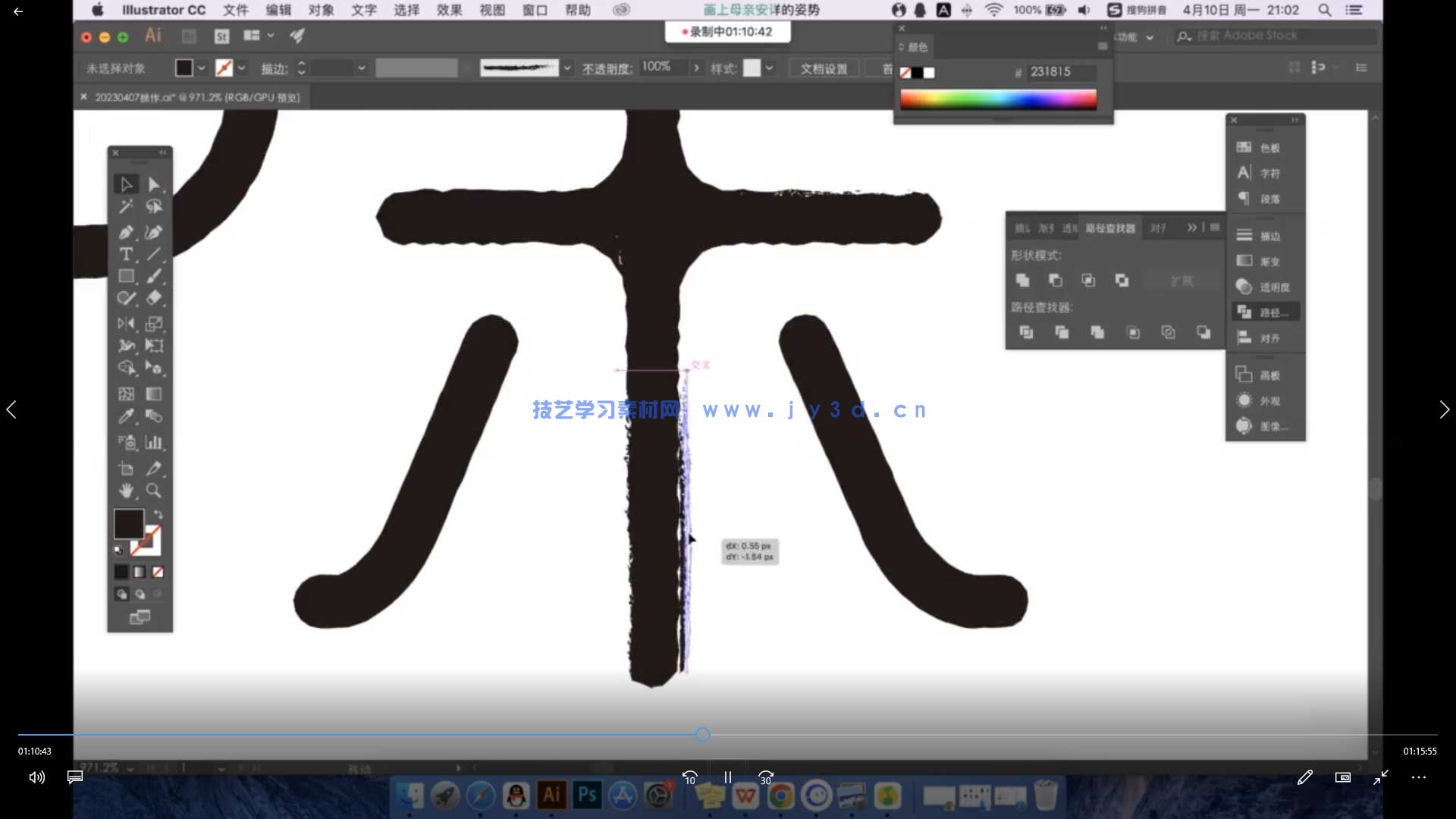This screenshot has width=1456, height=819.
Task: Open the 不透明度 opacity dropdown
Action: tap(696, 67)
